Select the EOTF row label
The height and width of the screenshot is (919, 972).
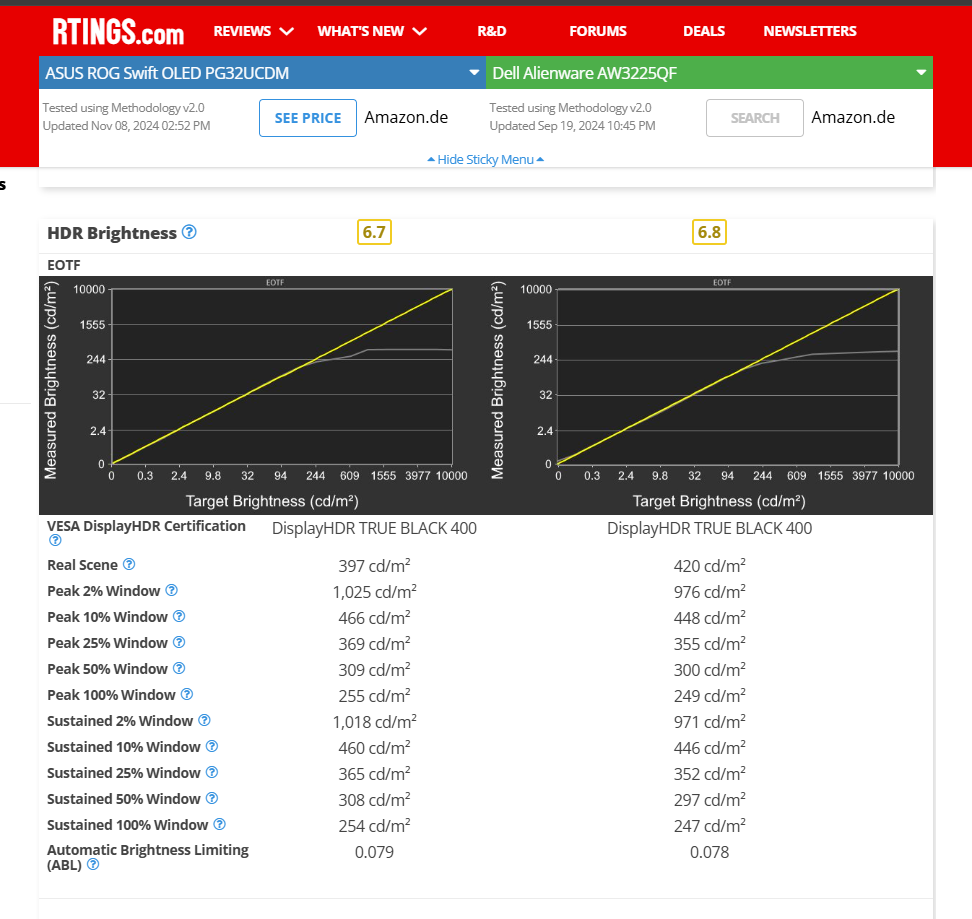point(64,265)
